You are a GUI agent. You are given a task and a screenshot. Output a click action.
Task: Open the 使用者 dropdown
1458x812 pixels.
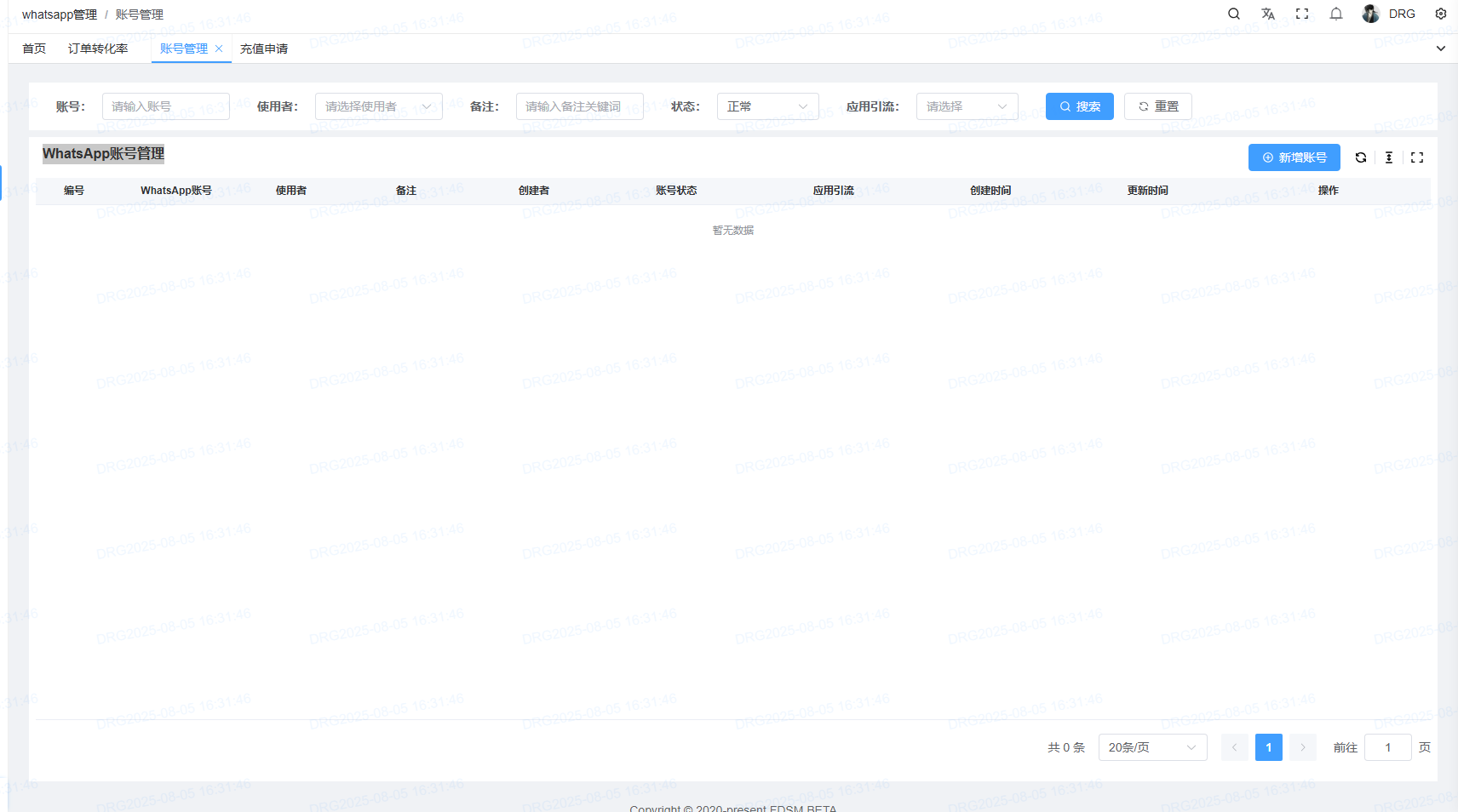(378, 106)
